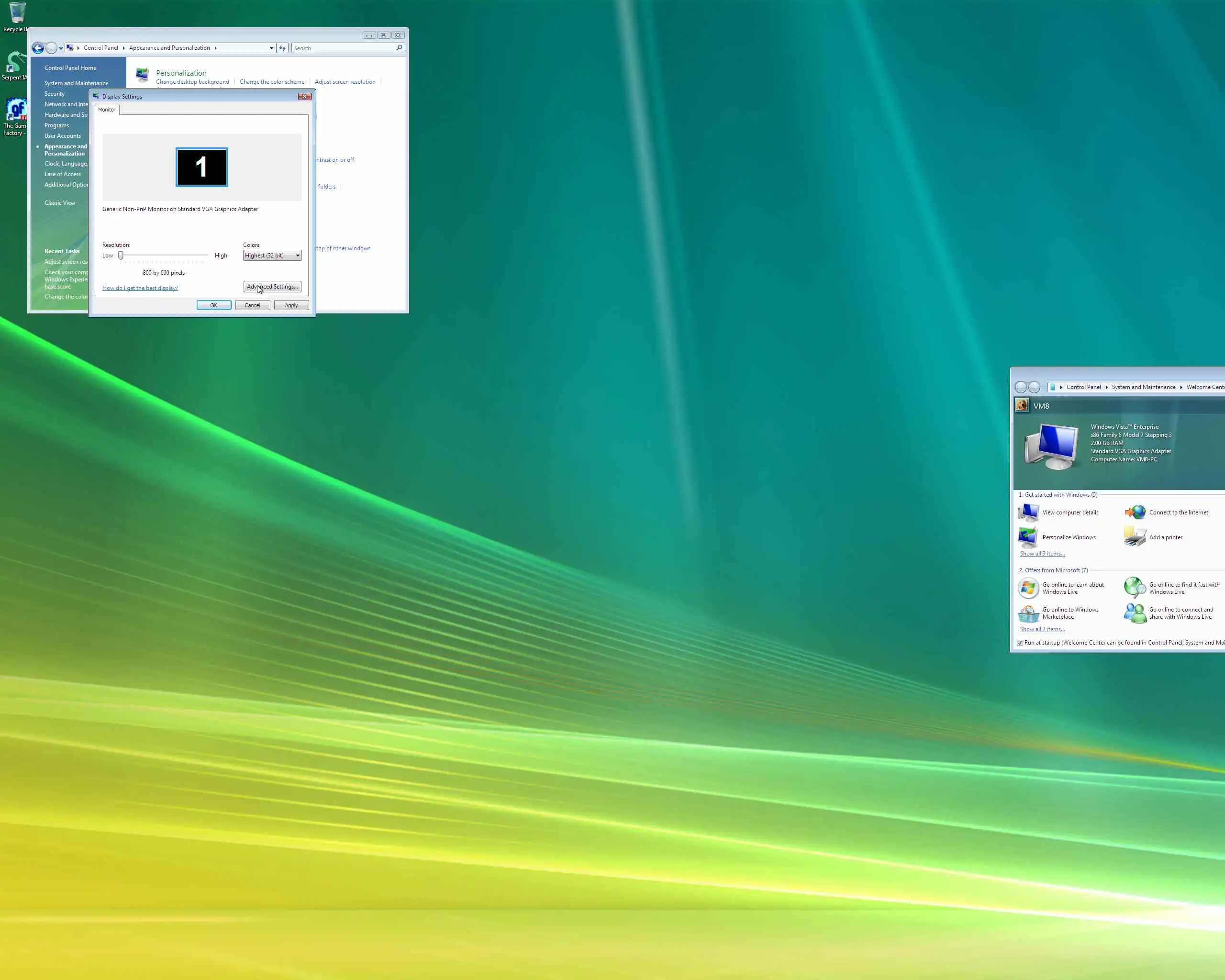Select the Monitor tab in Display Settings
1225x980 pixels.
[107, 110]
